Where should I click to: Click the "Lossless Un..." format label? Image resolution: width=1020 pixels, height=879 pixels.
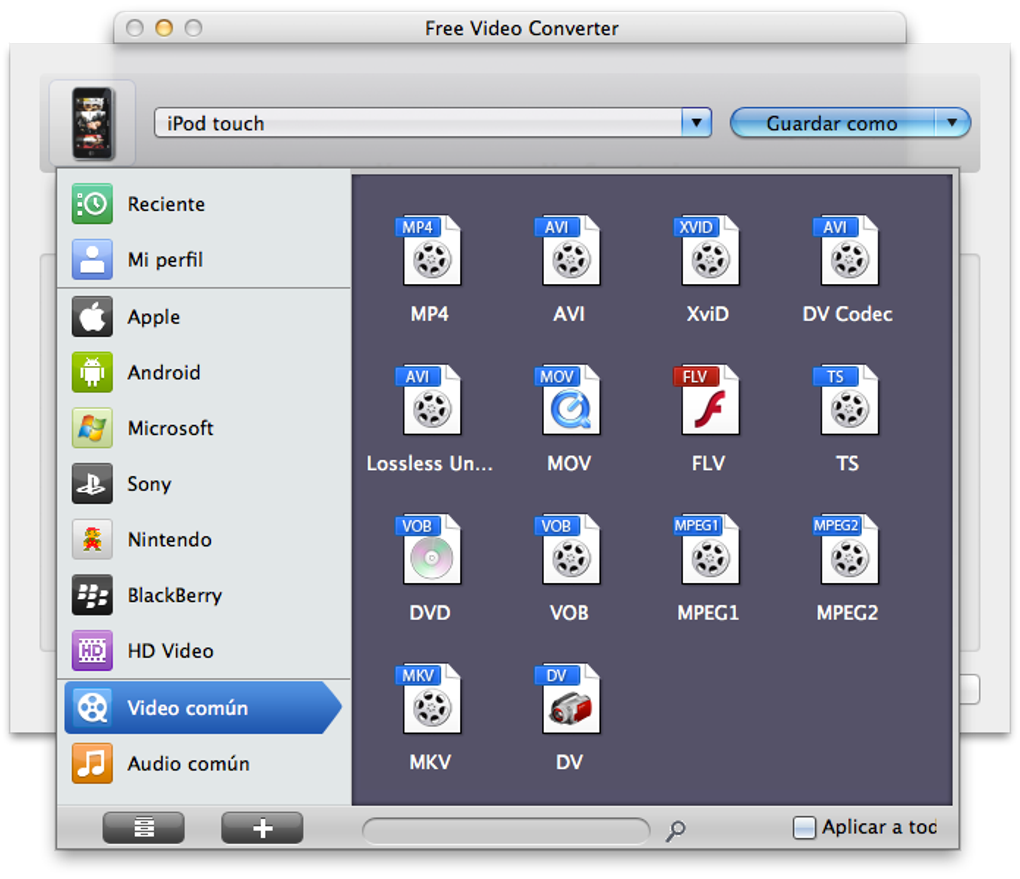[429, 463]
